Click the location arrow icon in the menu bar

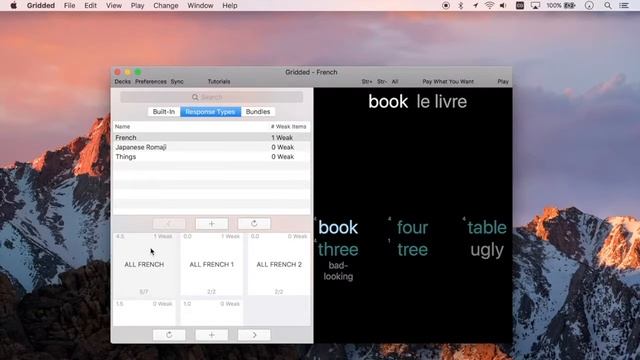click(x=476, y=5)
